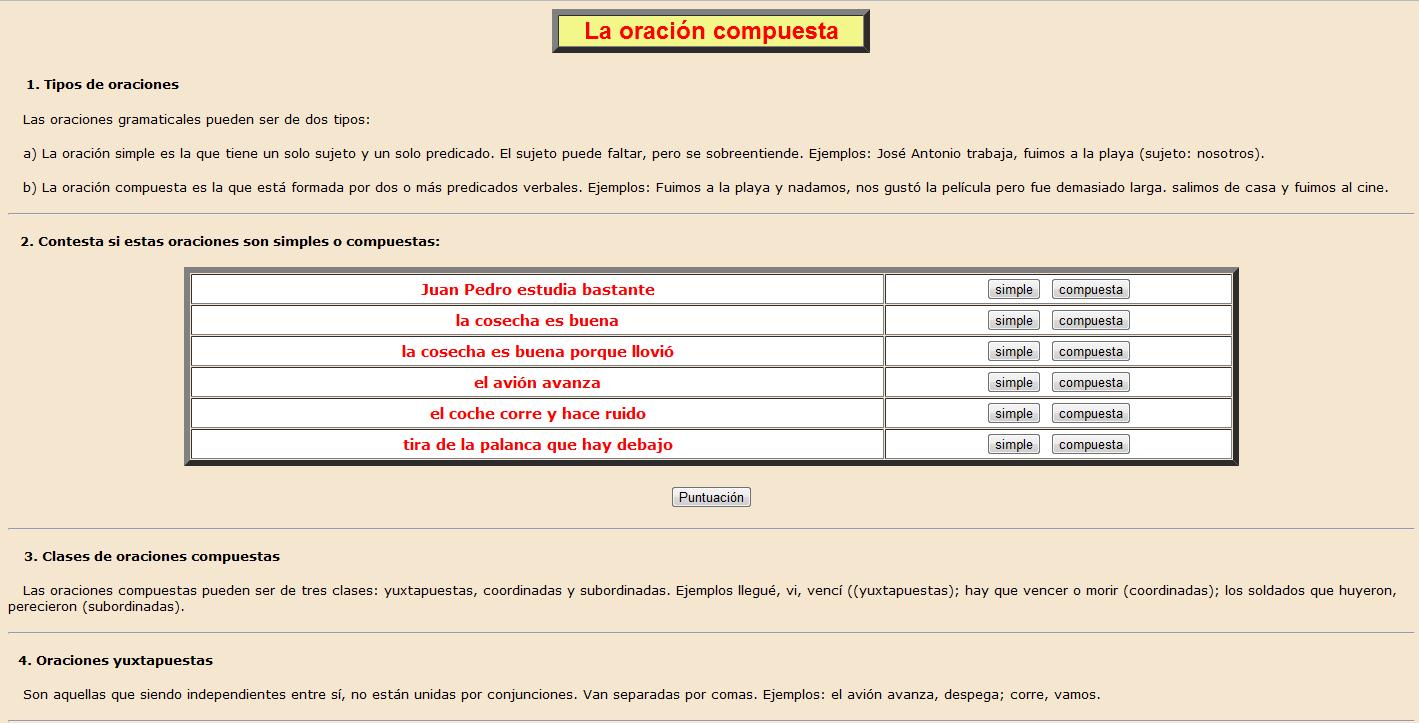Select simple for 'la cosecha es buena porque llovió'
Image resolution: width=1419 pixels, height=723 pixels.
[1013, 351]
